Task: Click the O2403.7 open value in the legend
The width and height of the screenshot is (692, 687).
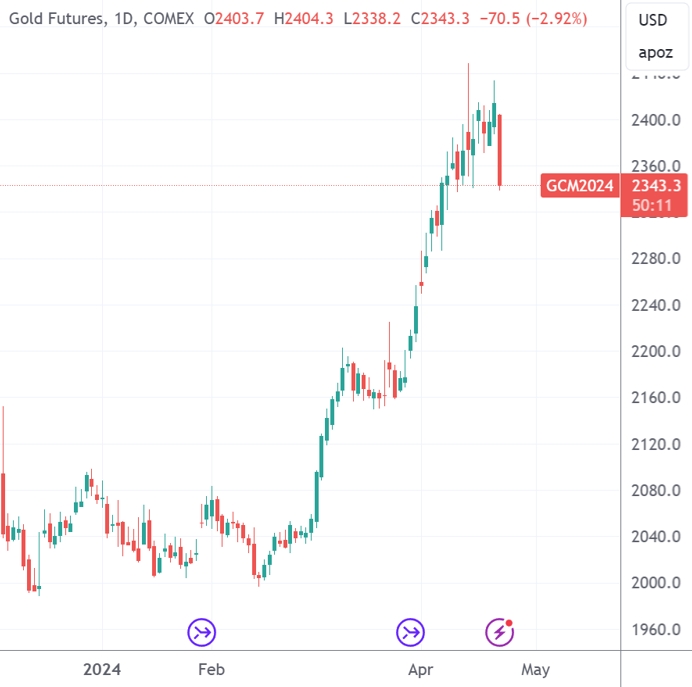Action: pos(234,19)
